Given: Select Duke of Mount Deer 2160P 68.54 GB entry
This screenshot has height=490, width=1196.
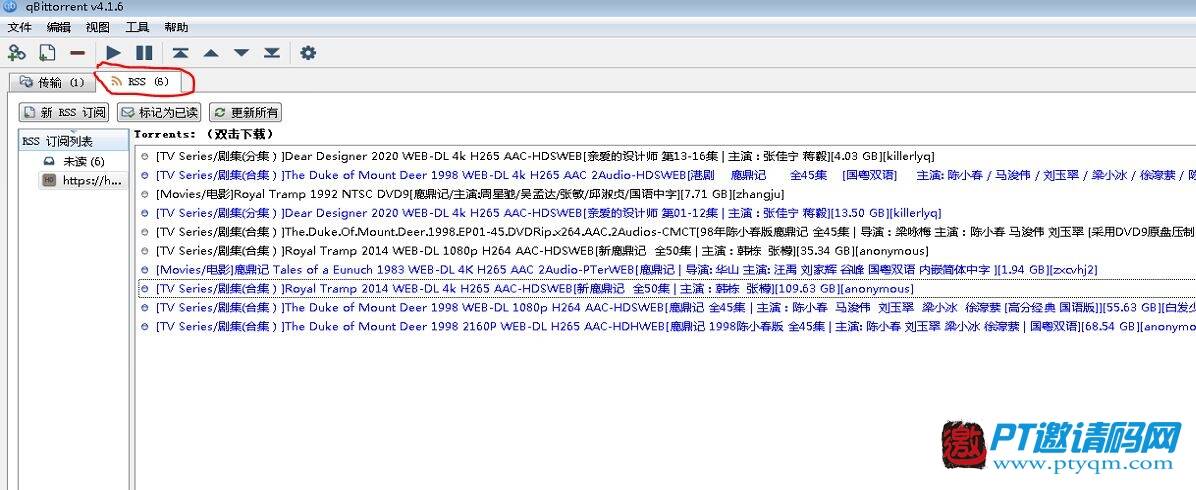Looking at the screenshot, I should click(667, 326).
